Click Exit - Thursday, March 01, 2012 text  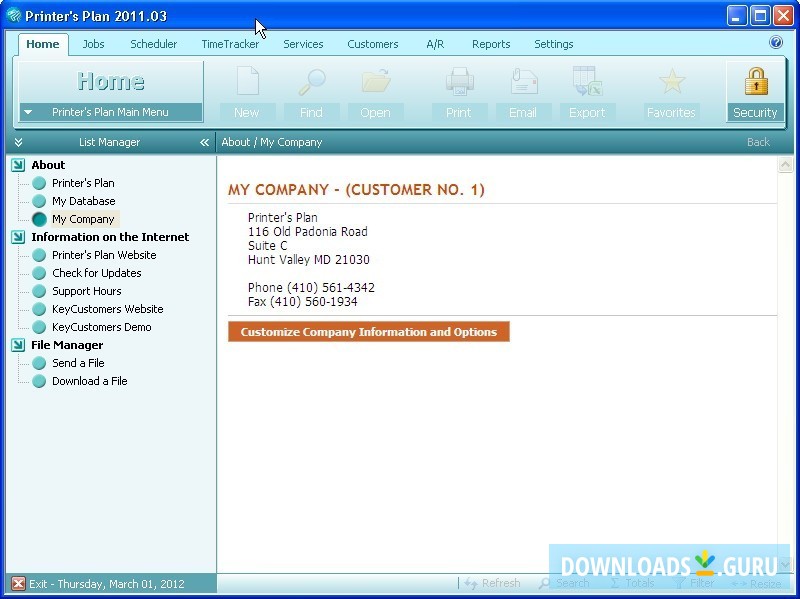[107, 584]
